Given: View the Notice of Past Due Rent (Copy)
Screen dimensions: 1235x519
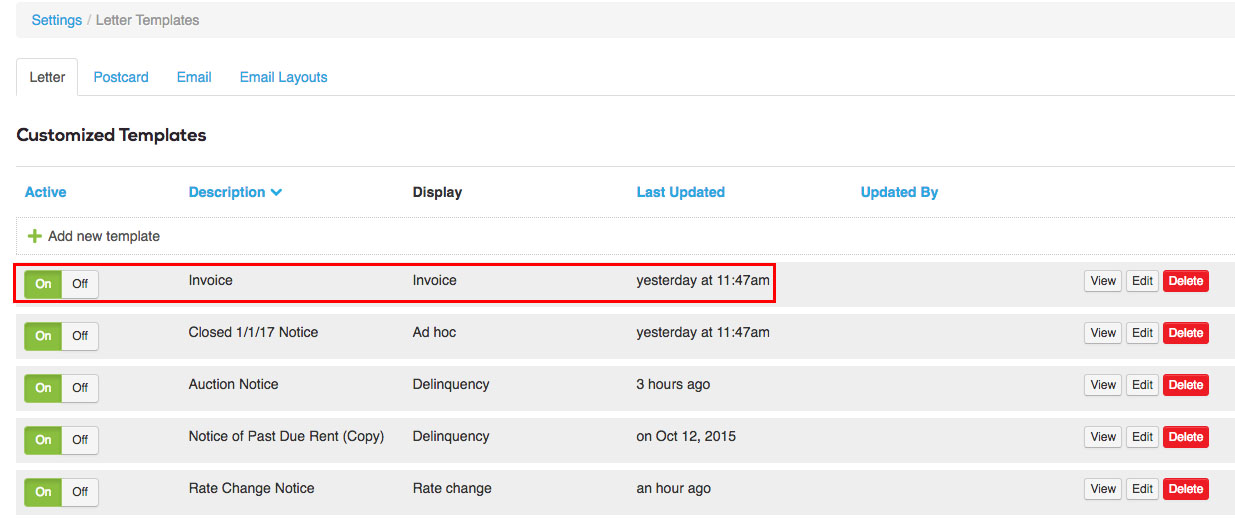Looking at the screenshot, I should click(x=1103, y=437).
